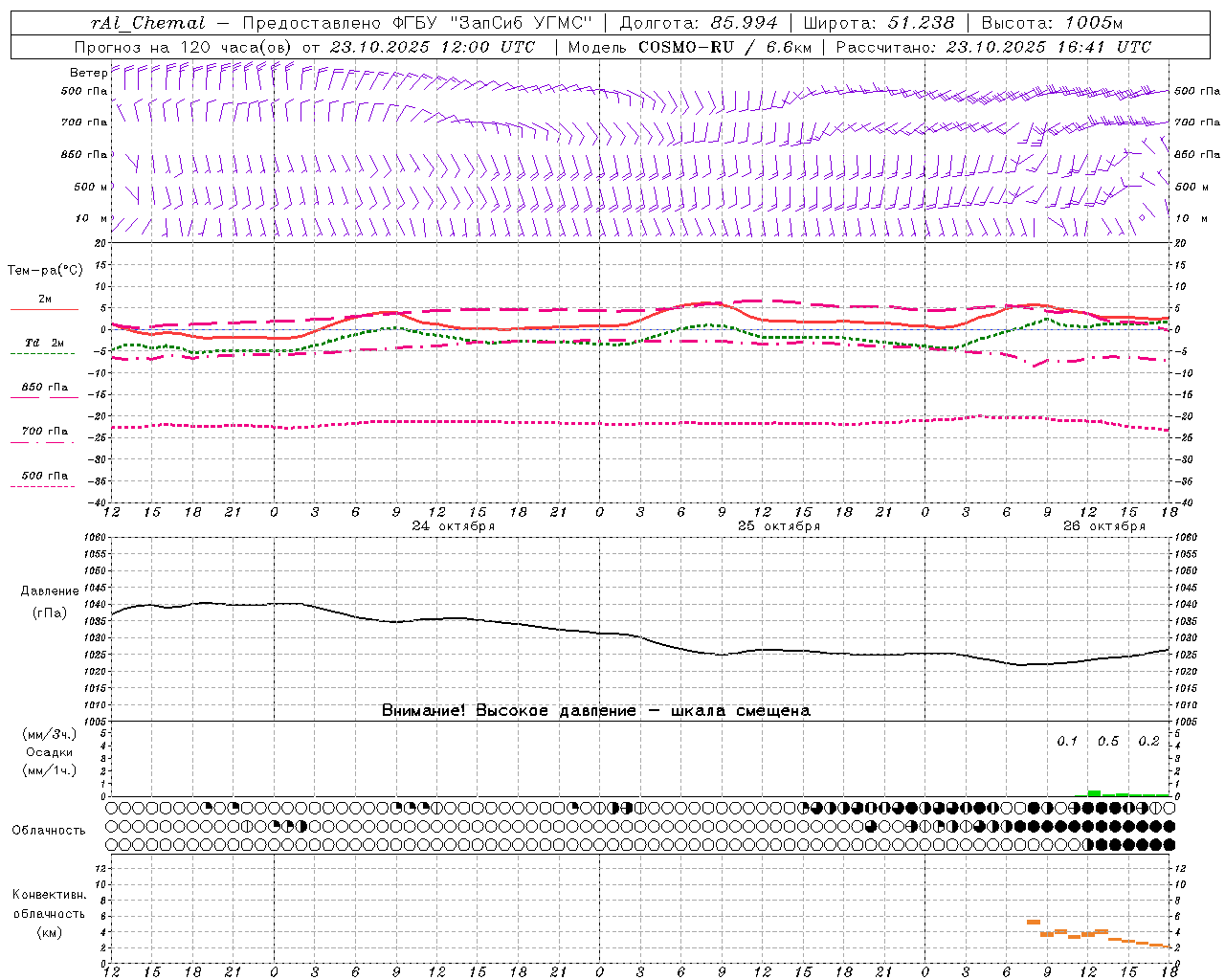
Task: Click the precipitation value 0.2
Action: [x=1148, y=741]
